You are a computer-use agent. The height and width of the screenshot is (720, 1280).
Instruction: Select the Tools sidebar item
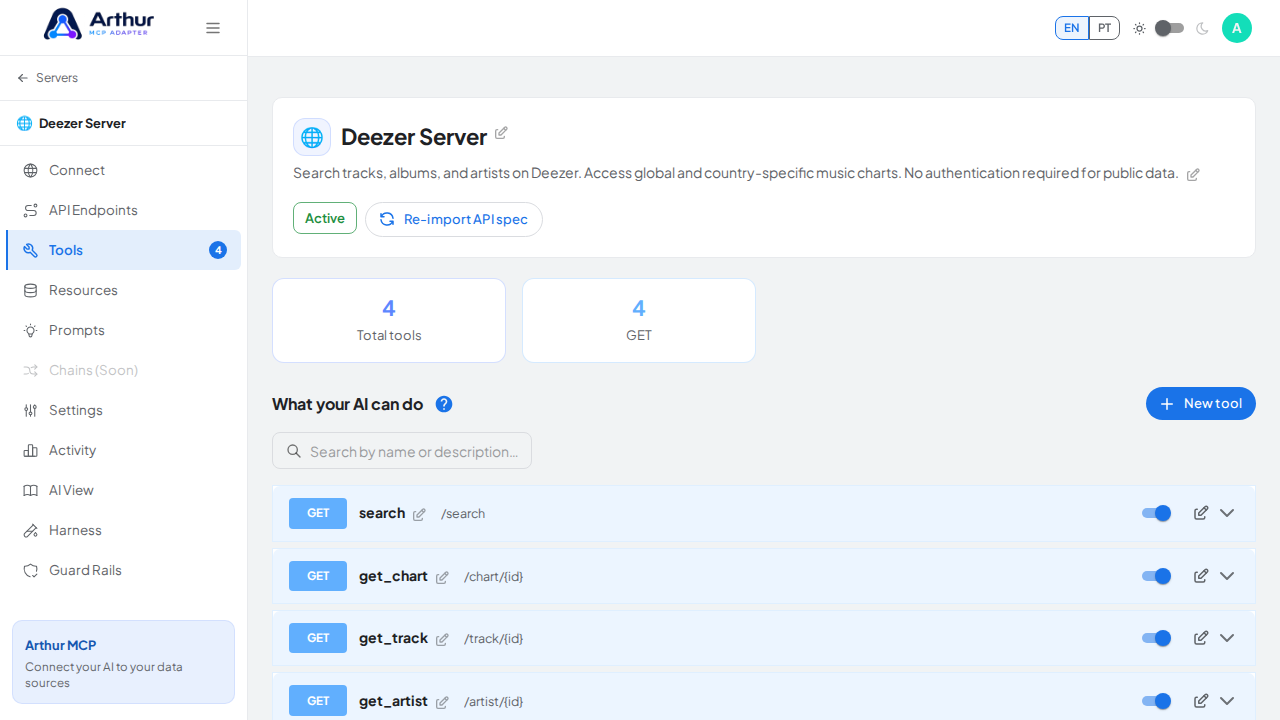pos(123,250)
